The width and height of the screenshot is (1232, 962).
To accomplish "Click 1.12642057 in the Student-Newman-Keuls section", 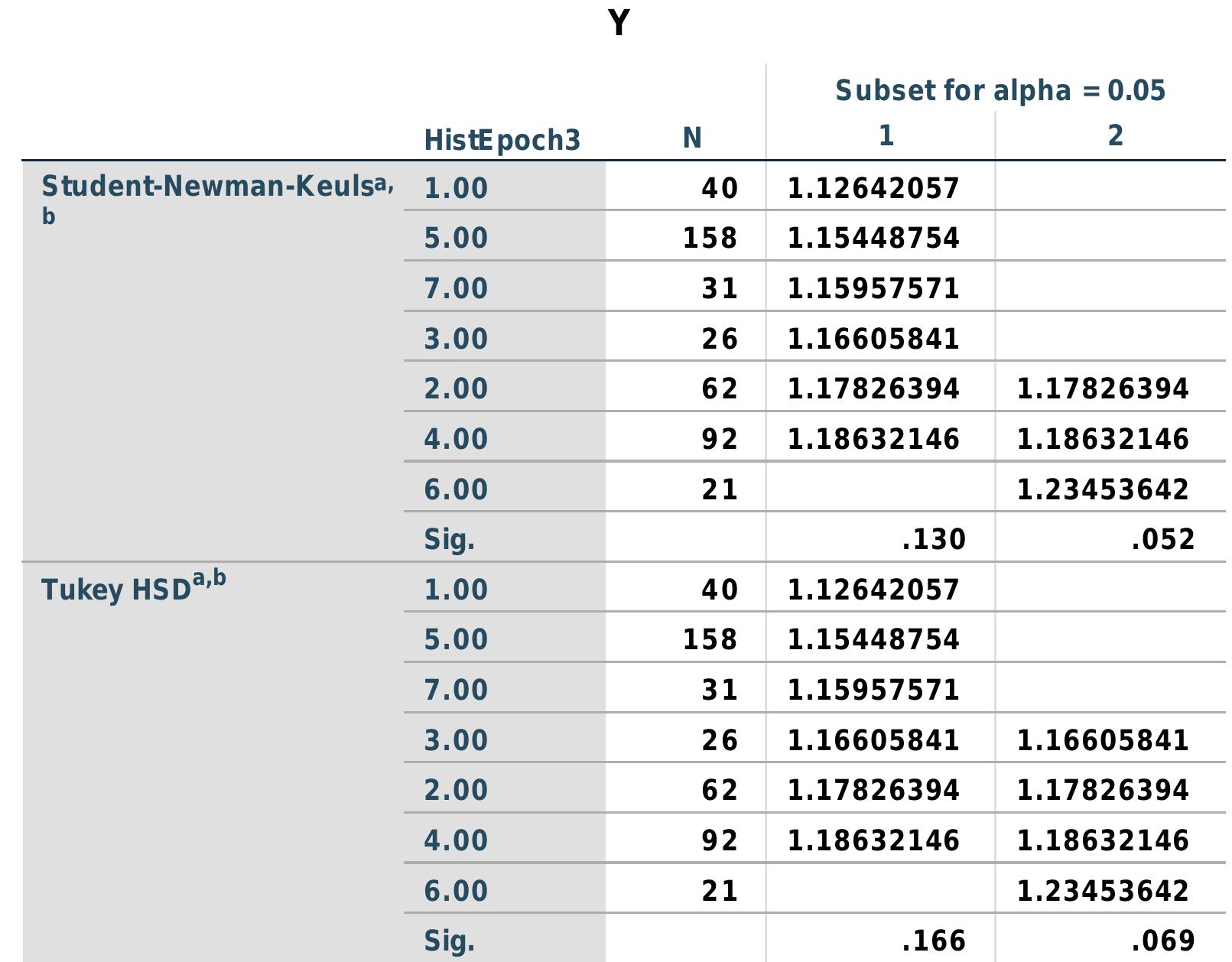I will pos(873,188).
